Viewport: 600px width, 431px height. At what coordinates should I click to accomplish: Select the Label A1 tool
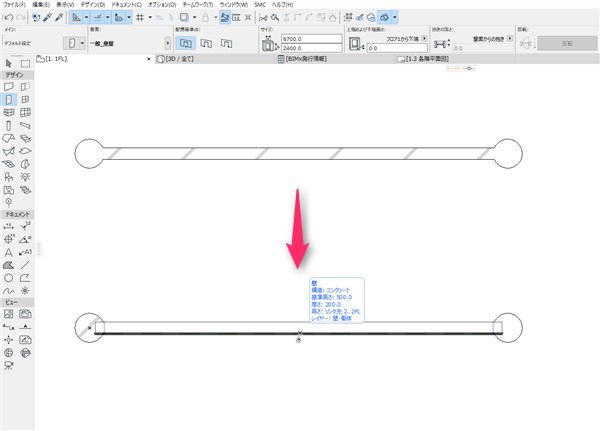point(25,252)
